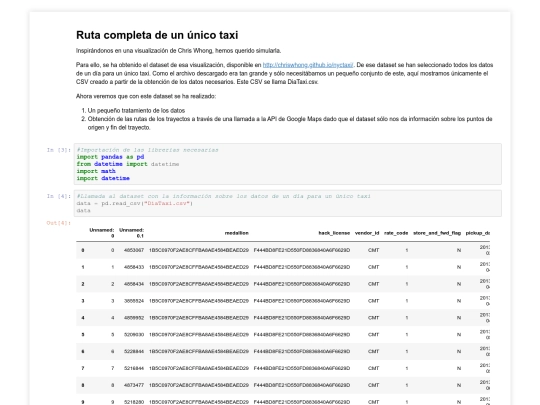Click the 'CMT' vendor_id cell in row 7

pyautogui.click(x=373, y=368)
